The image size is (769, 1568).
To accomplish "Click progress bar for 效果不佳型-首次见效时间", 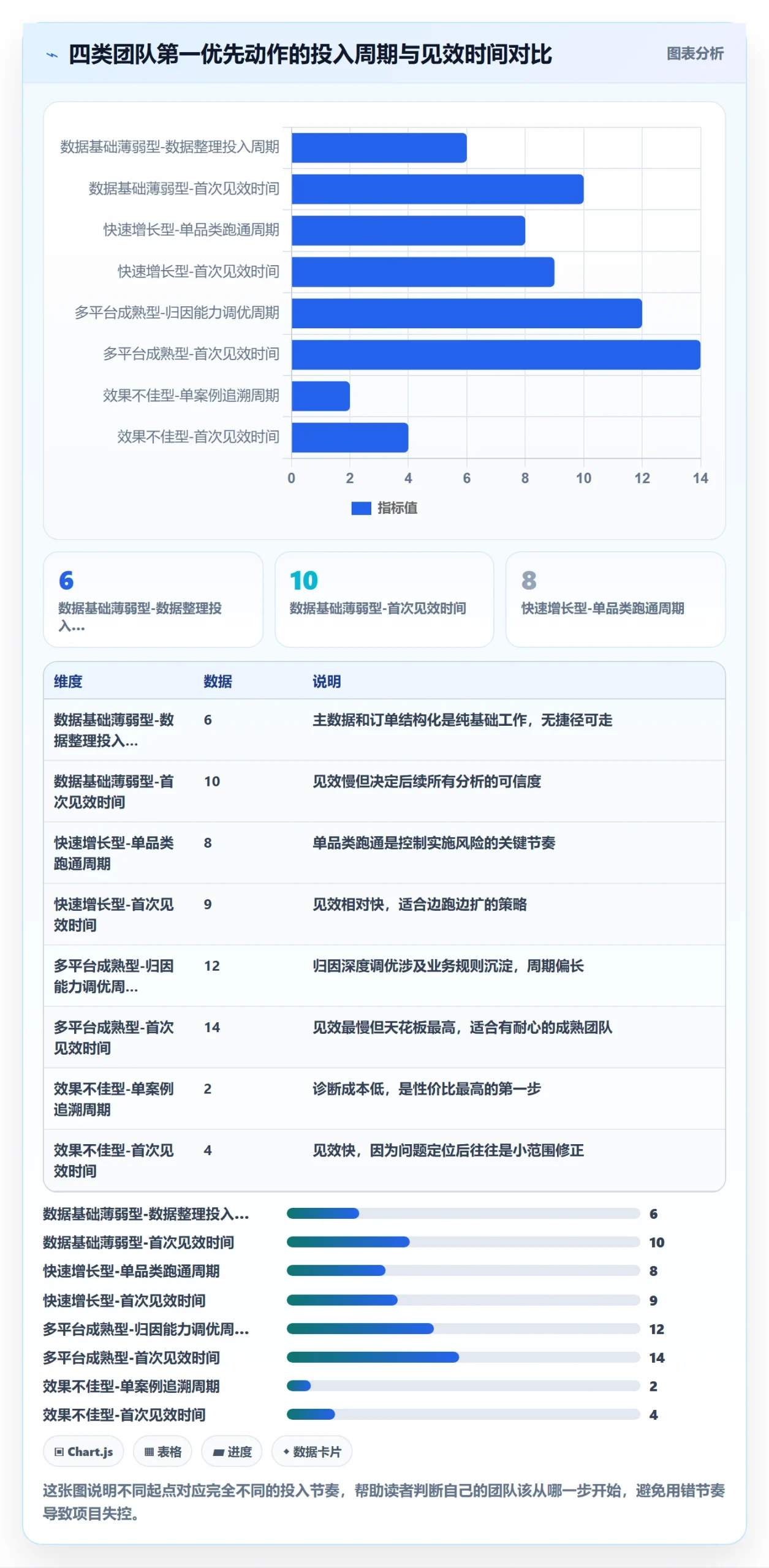I will click(x=463, y=1414).
